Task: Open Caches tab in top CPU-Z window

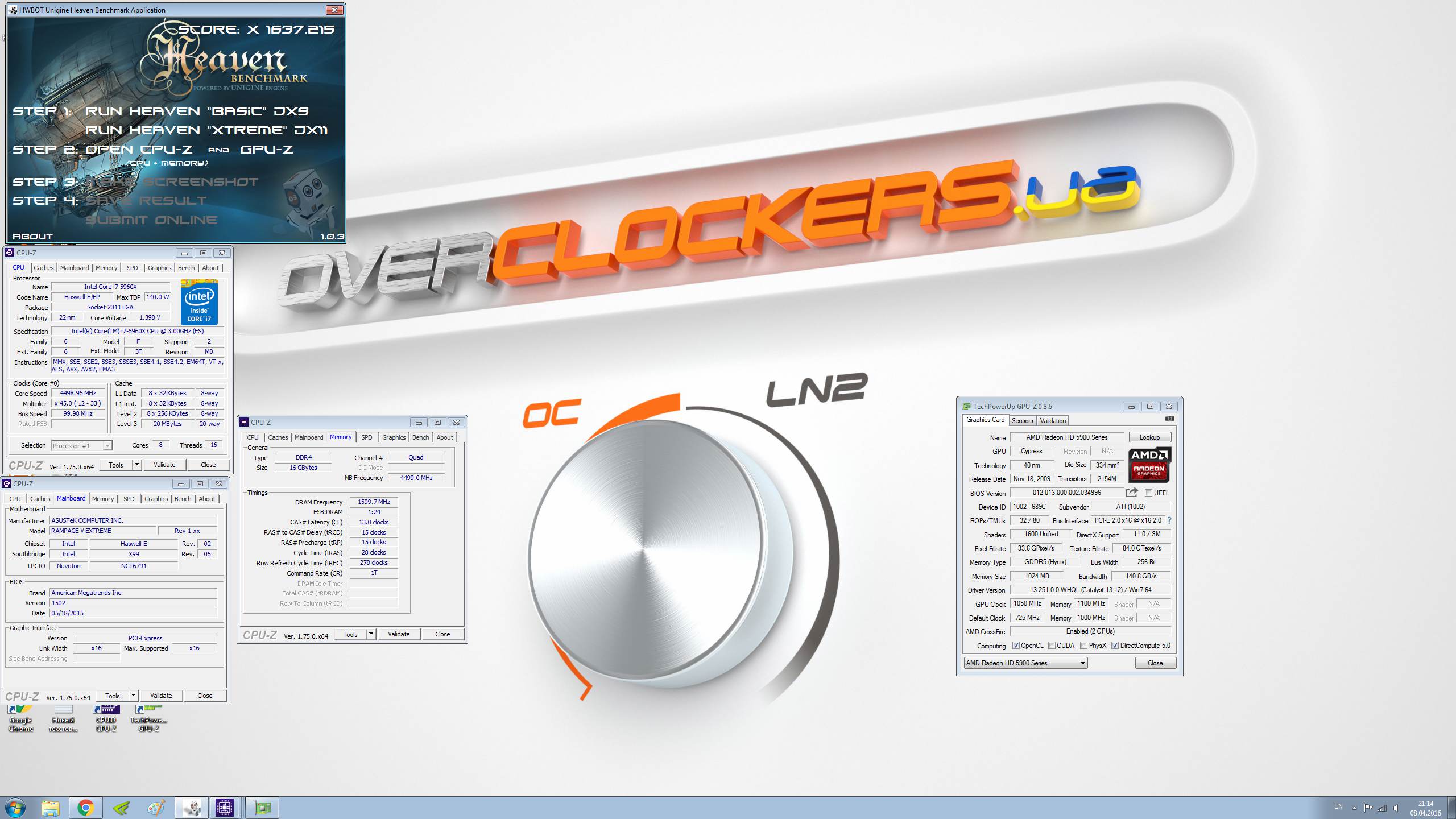Action: [44, 268]
